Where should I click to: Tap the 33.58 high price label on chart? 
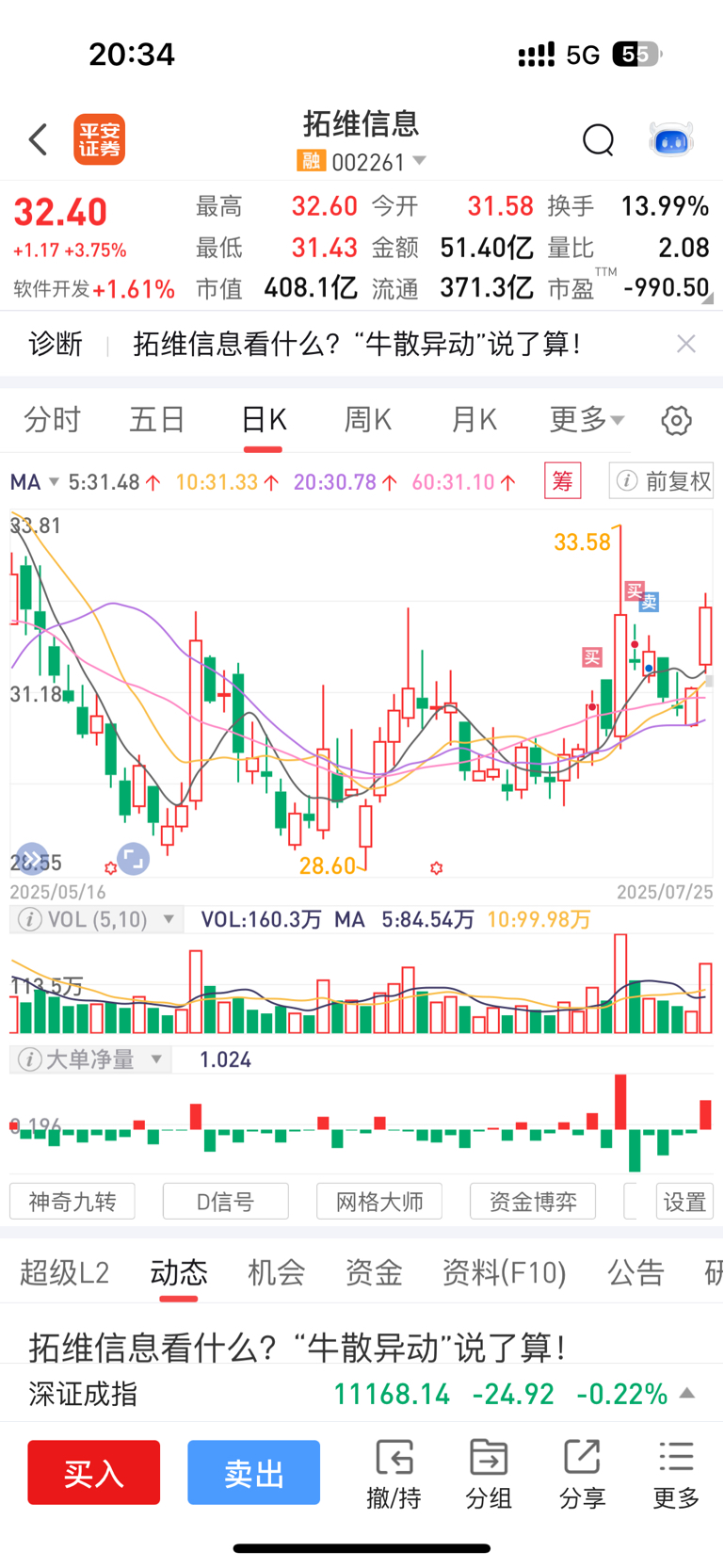(582, 542)
